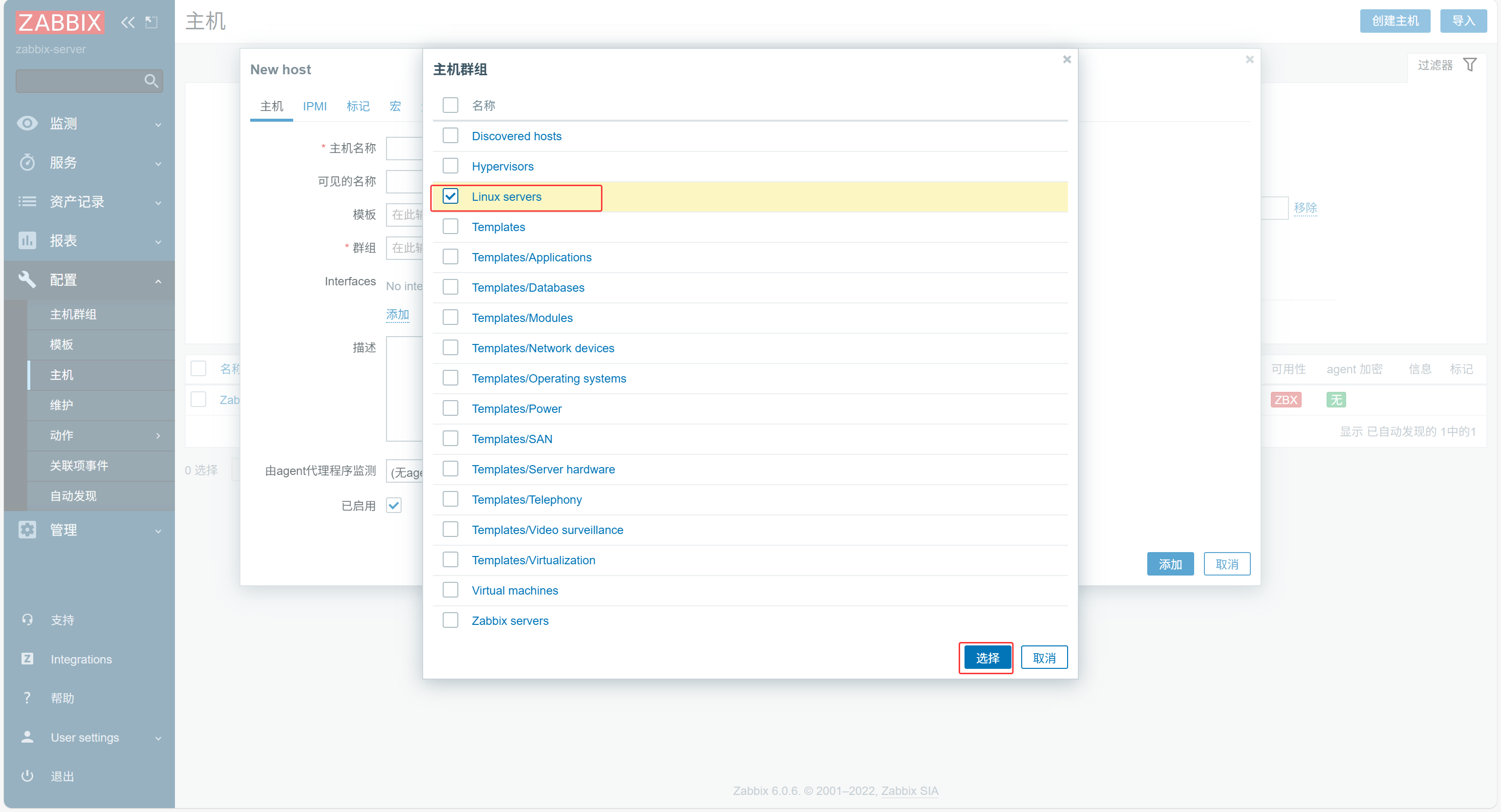This screenshot has width=1501, height=812.
Task: Check the Virtual machines checkbox
Action: (x=450, y=590)
